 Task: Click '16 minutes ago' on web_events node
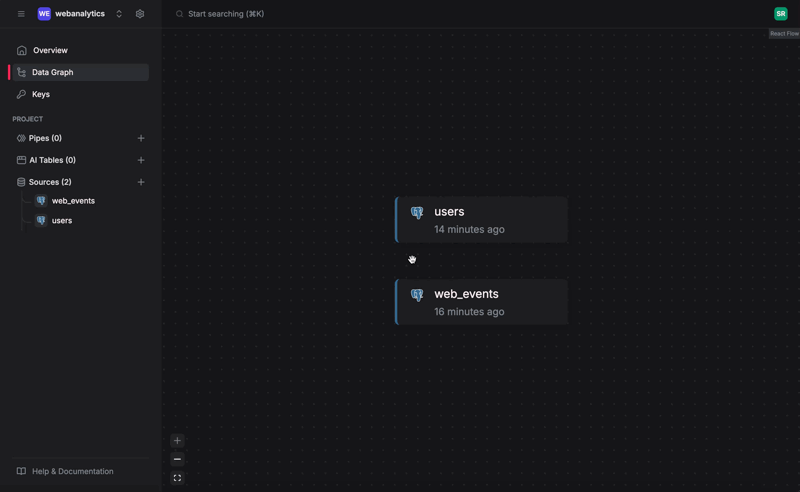point(469,311)
